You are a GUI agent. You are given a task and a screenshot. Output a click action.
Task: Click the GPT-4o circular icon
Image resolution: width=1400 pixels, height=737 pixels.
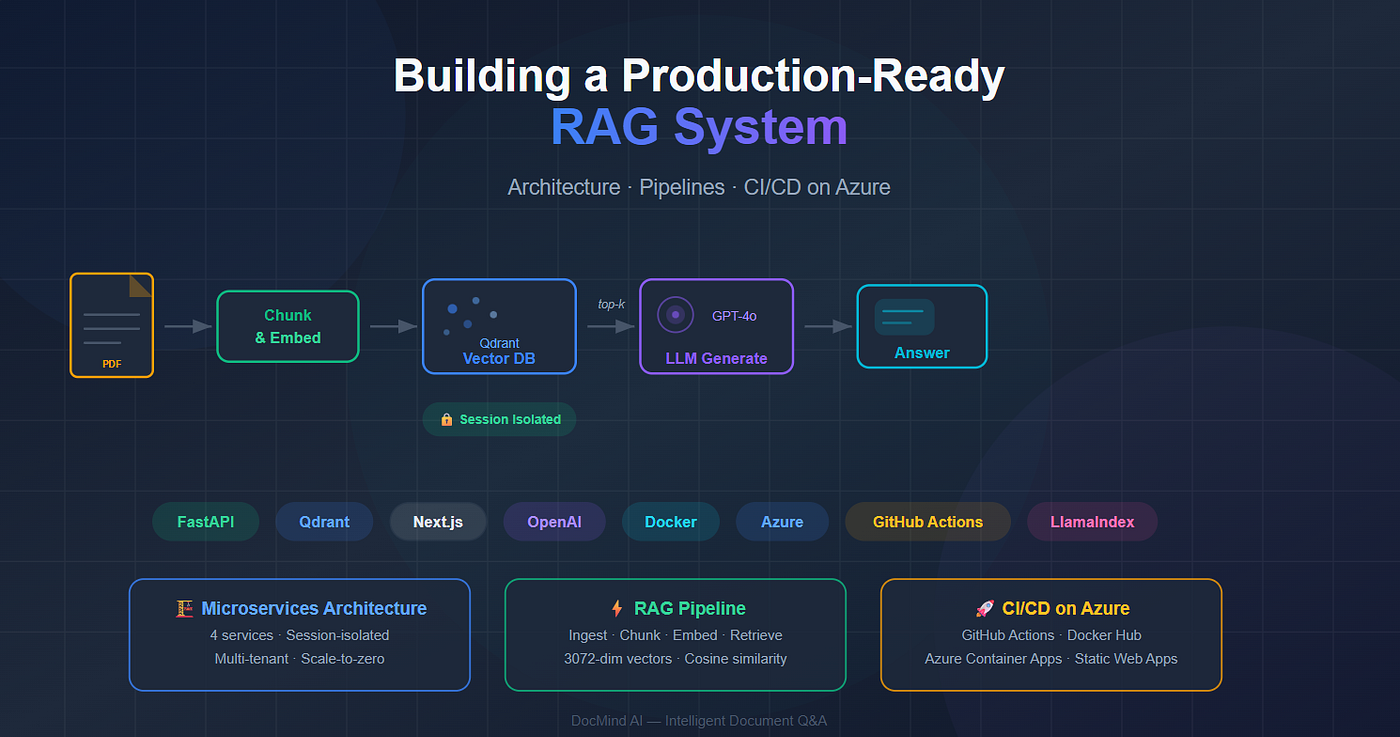click(x=675, y=315)
